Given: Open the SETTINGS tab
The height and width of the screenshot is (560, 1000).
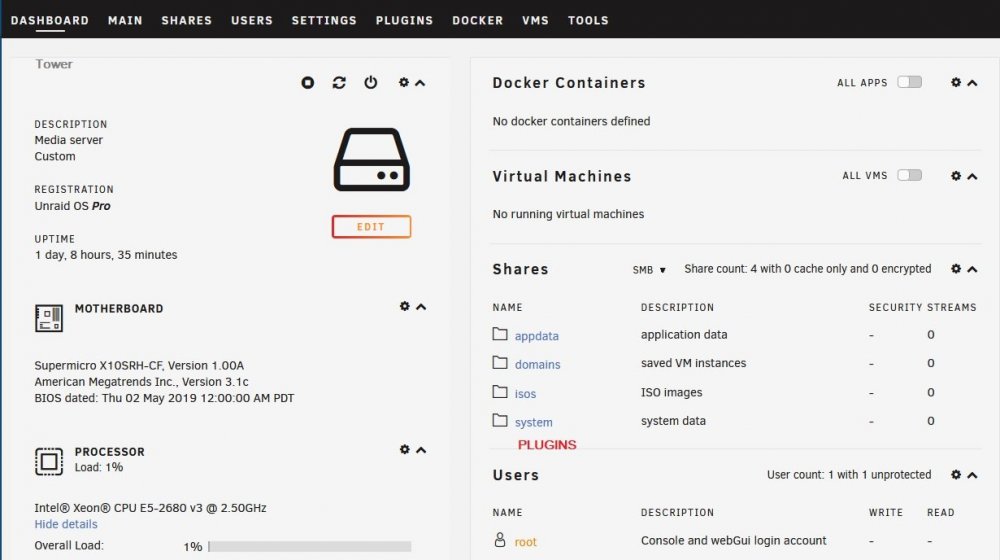Looking at the screenshot, I should click(324, 20).
